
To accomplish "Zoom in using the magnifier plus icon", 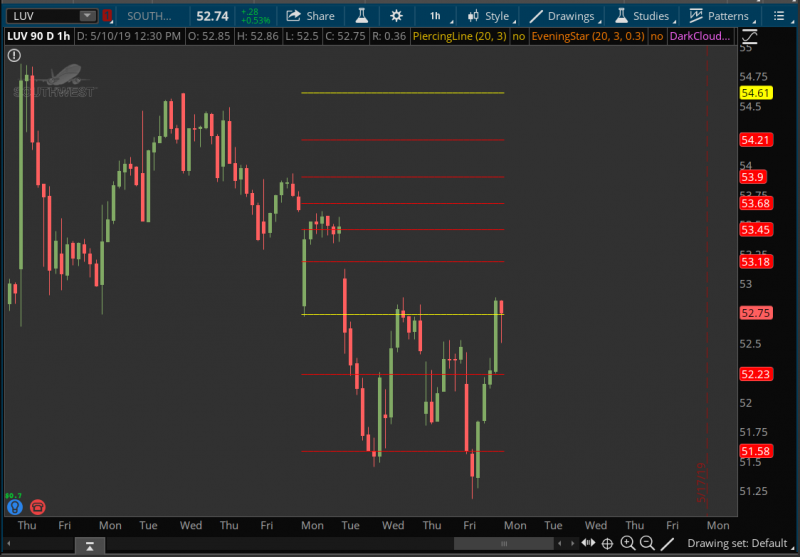I will (627, 543).
